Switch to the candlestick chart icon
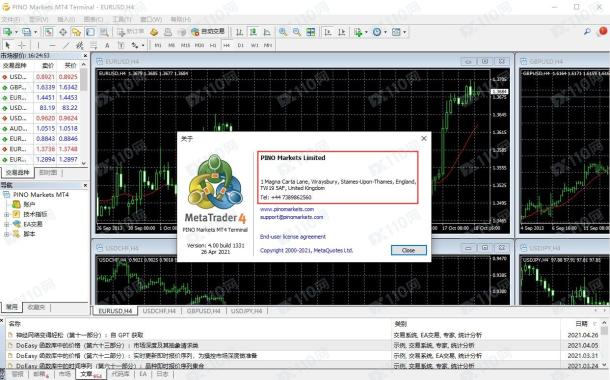 pyautogui.click(x=253, y=32)
